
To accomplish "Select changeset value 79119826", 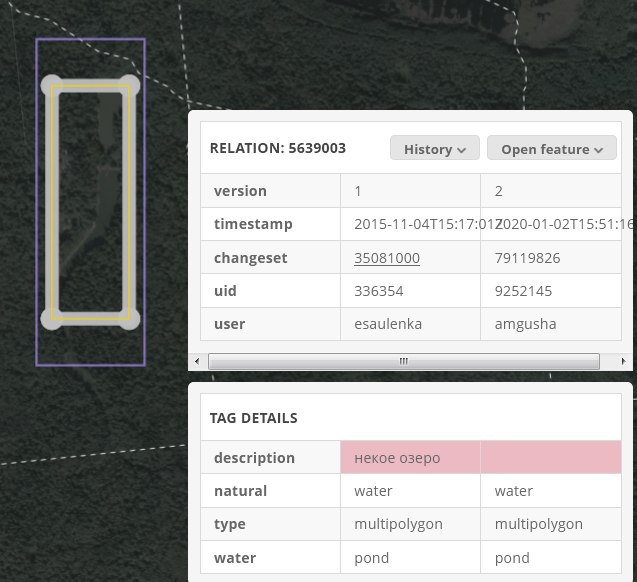I will [527, 258].
